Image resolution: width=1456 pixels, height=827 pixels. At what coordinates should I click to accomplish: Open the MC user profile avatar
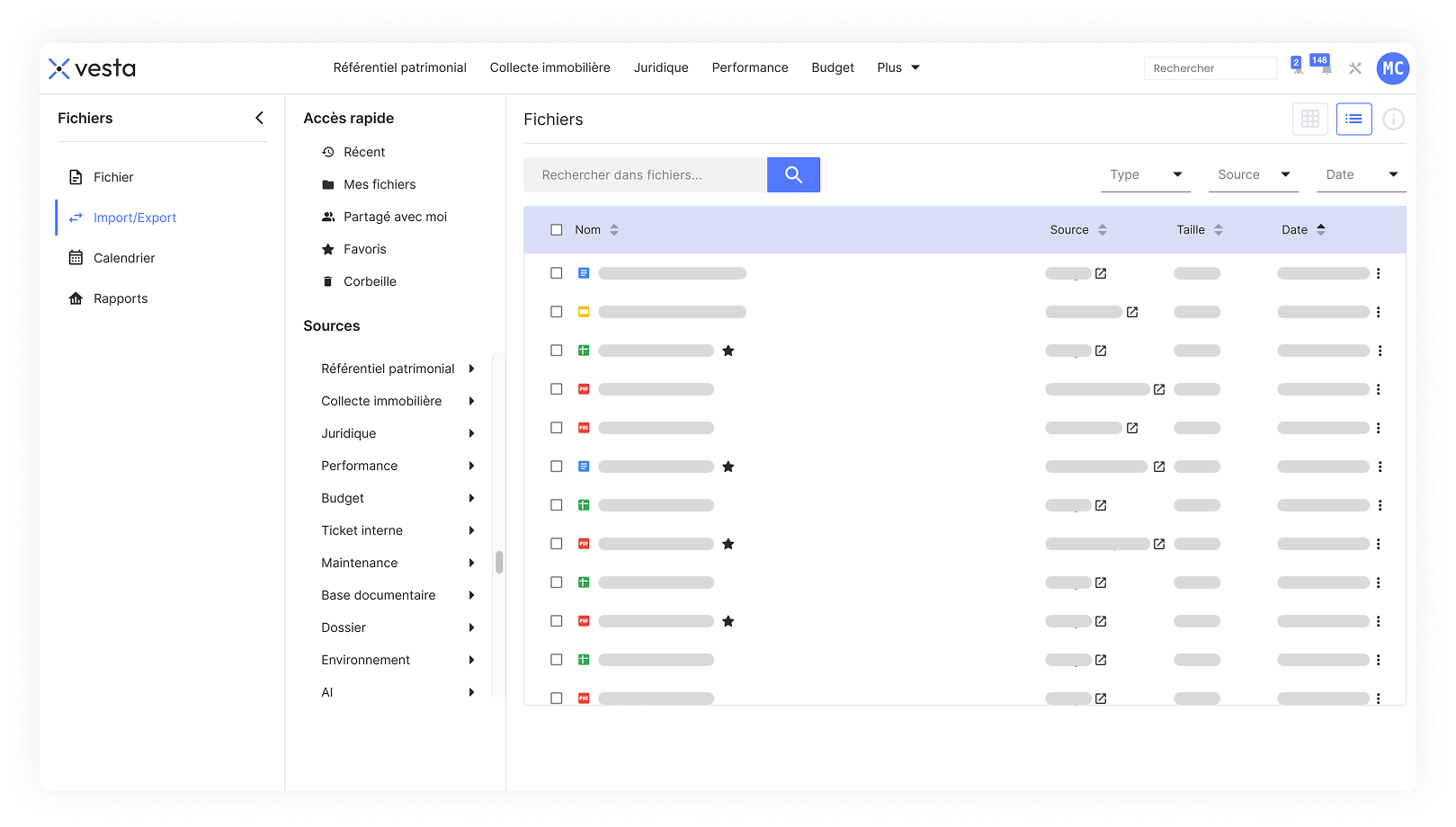pyautogui.click(x=1392, y=68)
